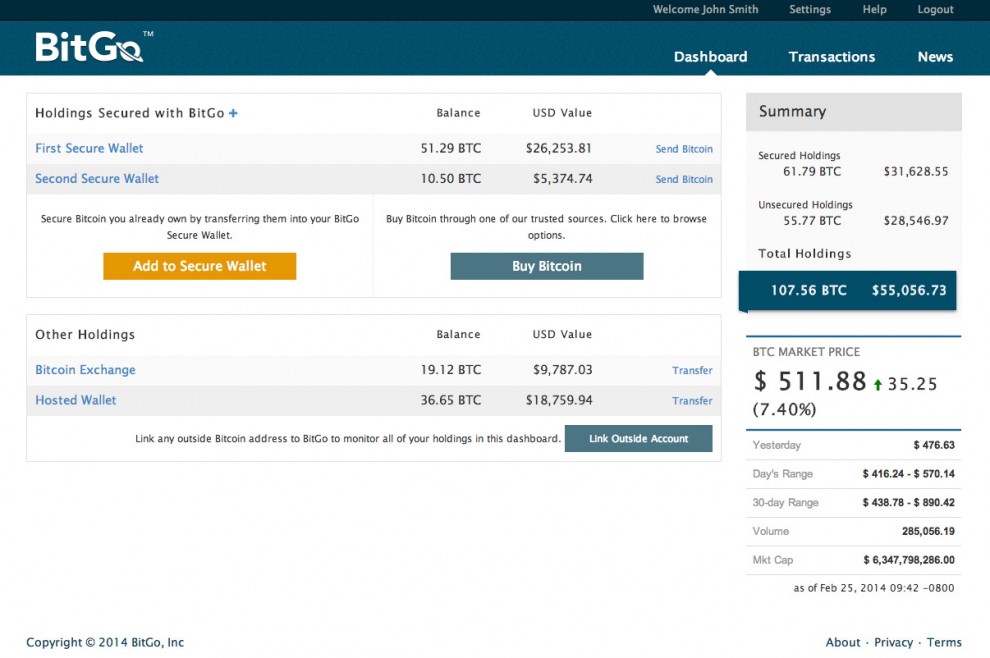Open the First Secure Wallet link
The height and width of the screenshot is (658, 990).
point(89,148)
